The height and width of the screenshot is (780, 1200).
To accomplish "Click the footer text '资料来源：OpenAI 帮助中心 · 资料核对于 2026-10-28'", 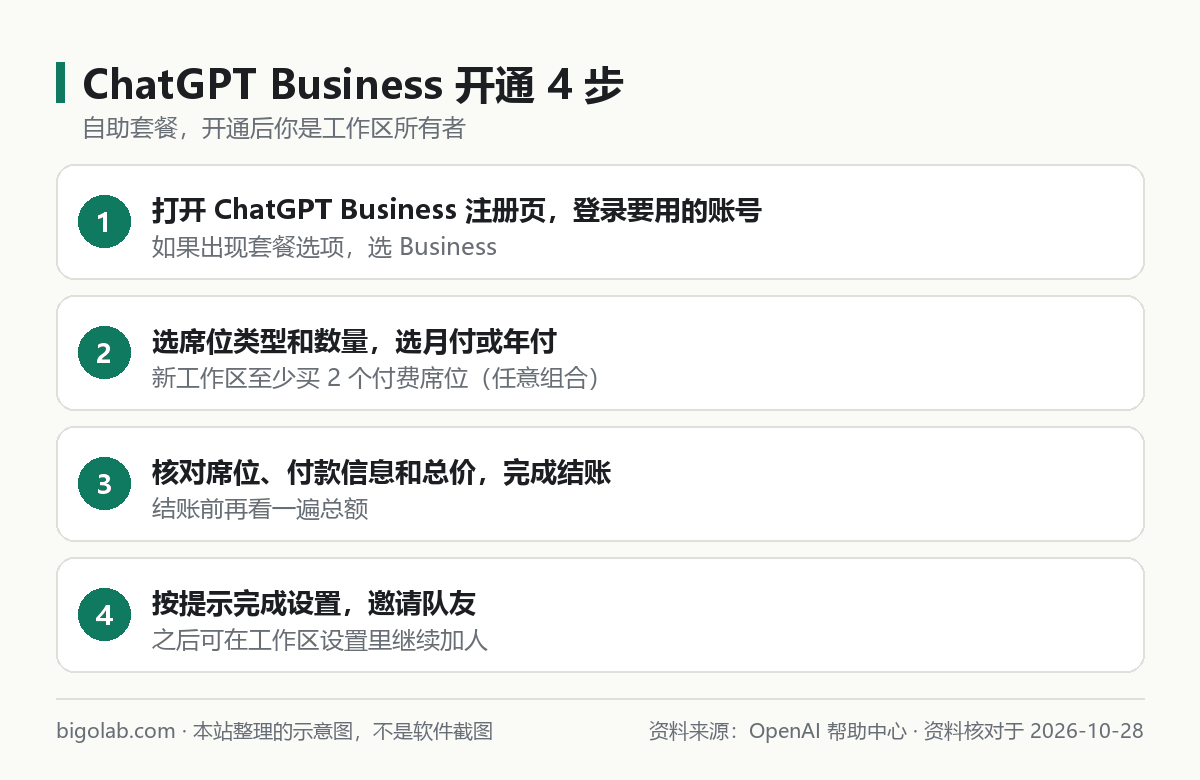I will 896,731.
